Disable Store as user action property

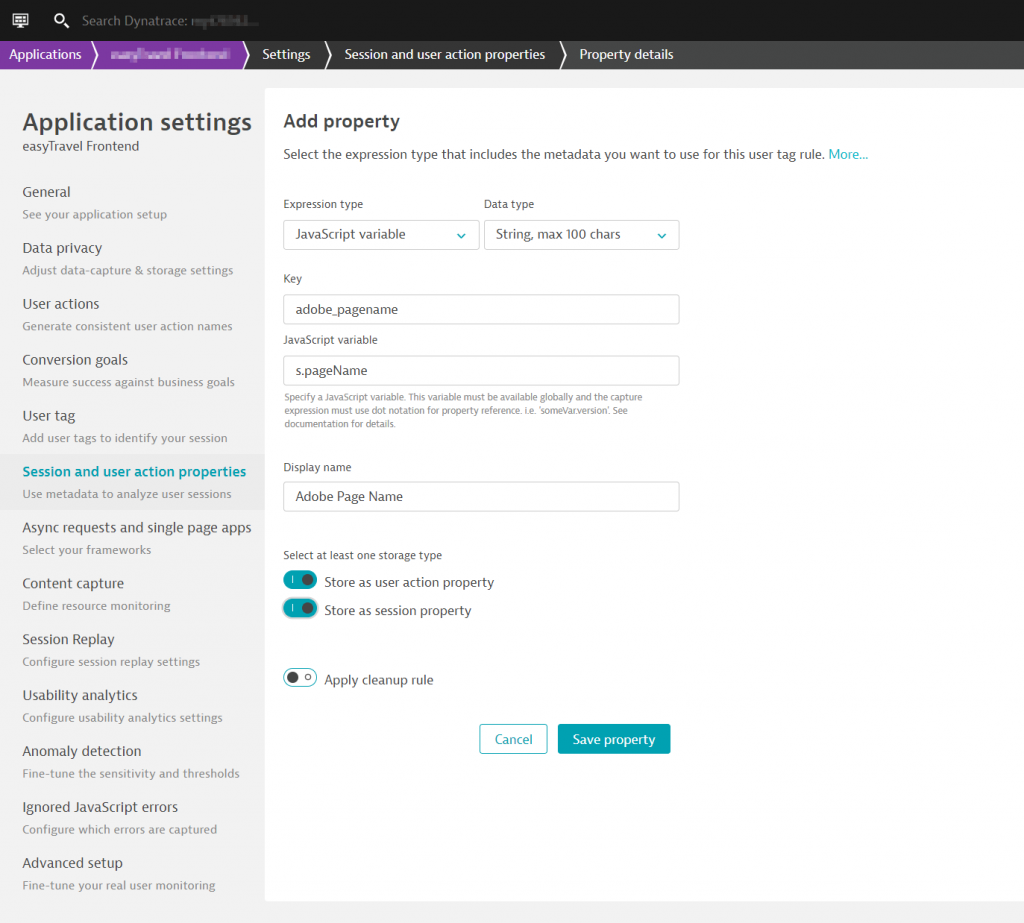(300, 579)
